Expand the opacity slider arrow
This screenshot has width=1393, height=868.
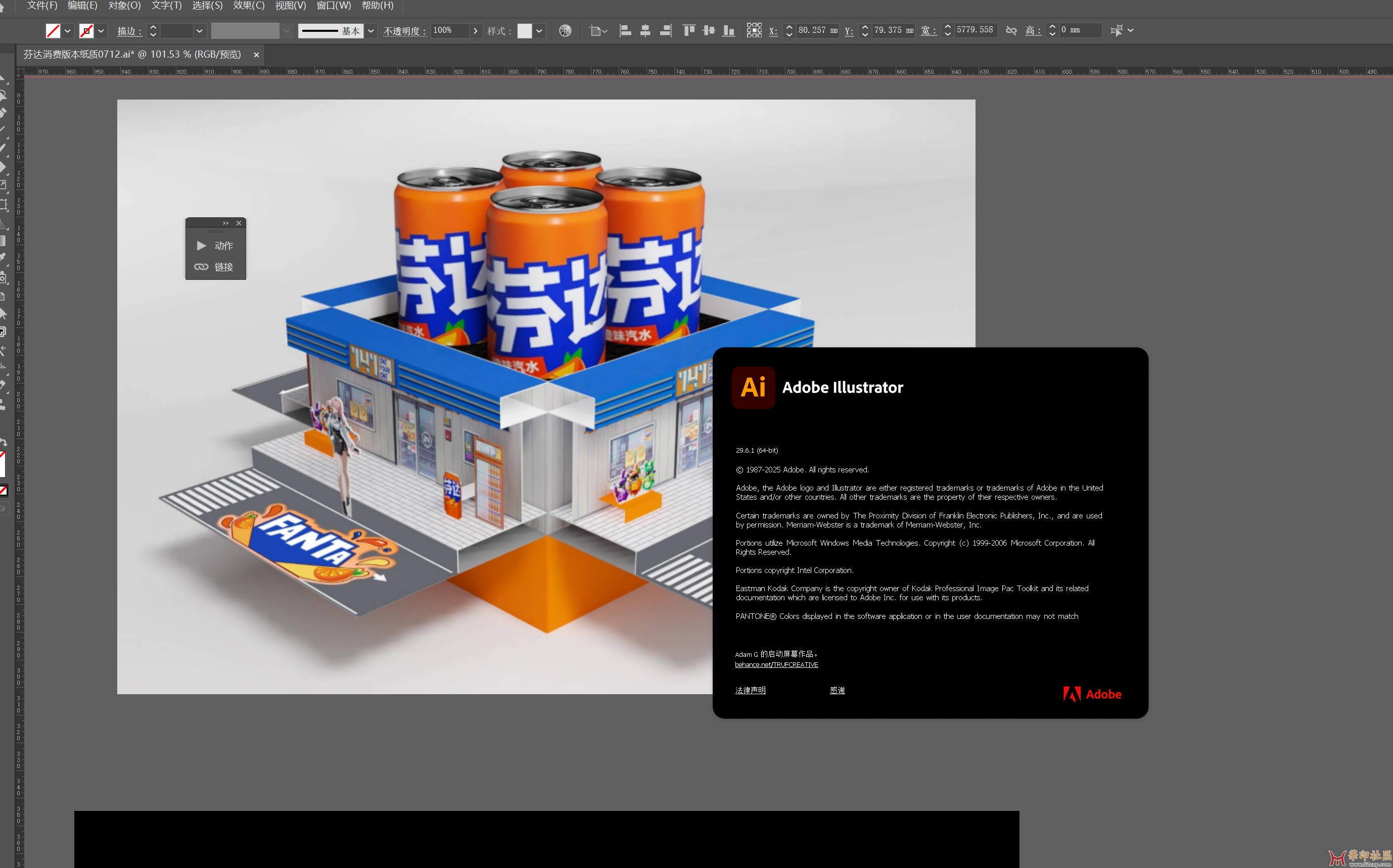476,30
